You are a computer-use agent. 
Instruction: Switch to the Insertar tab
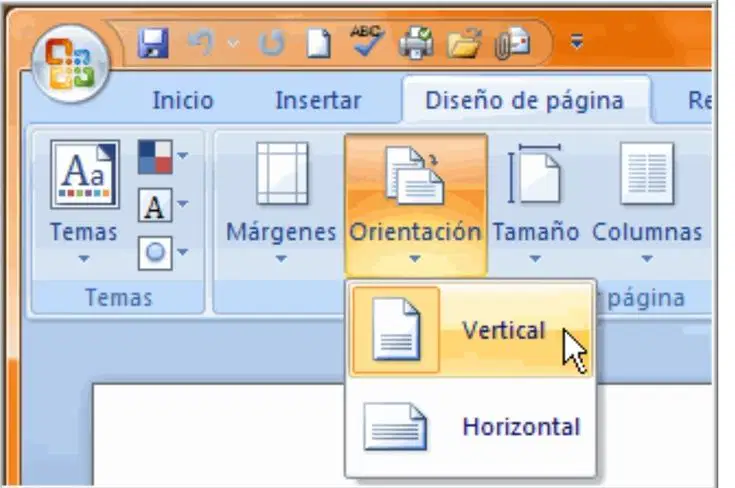[318, 100]
